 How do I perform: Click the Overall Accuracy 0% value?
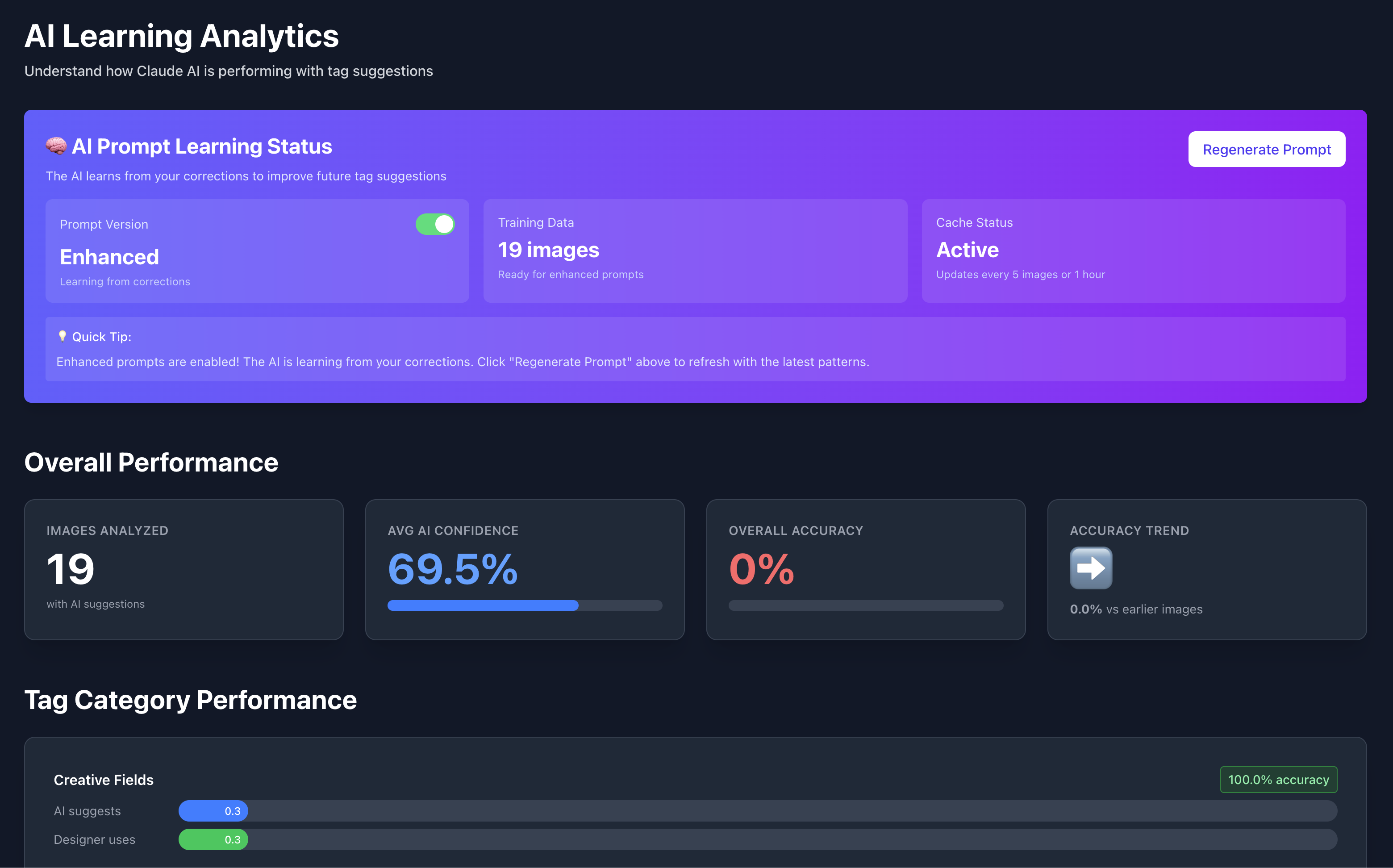pos(760,569)
